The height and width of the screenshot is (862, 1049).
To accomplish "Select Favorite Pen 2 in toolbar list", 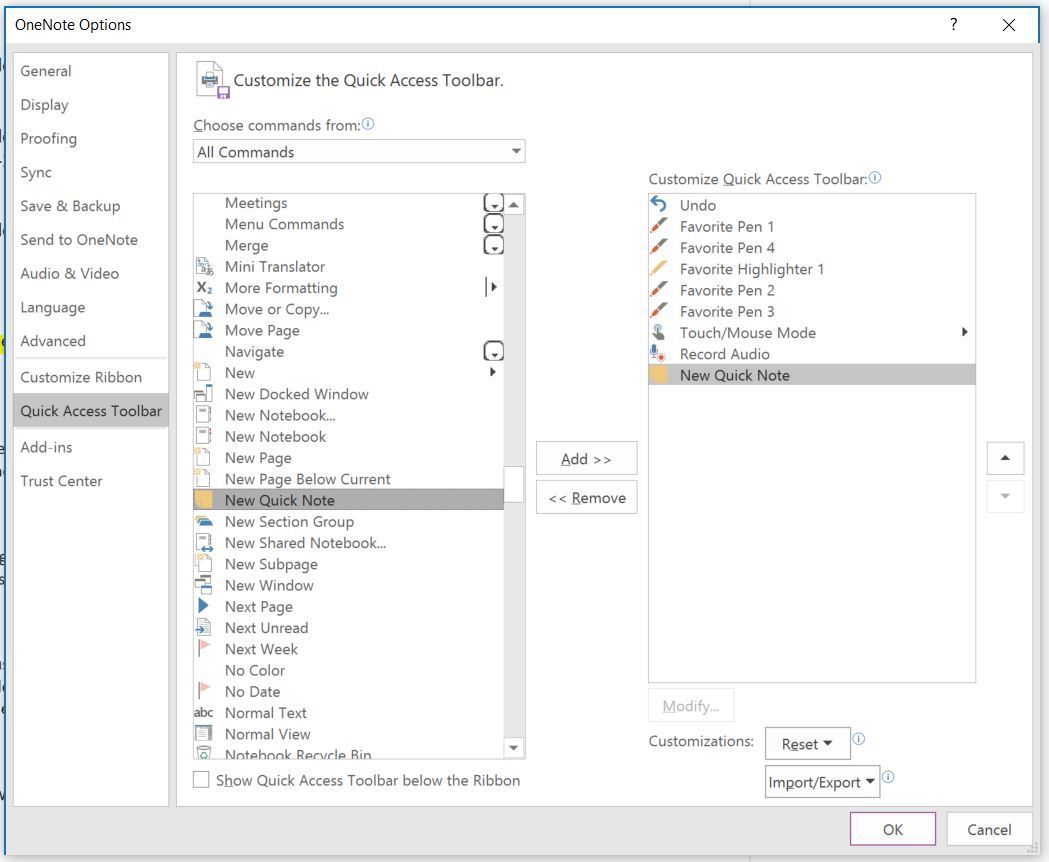I will [812, 290].
